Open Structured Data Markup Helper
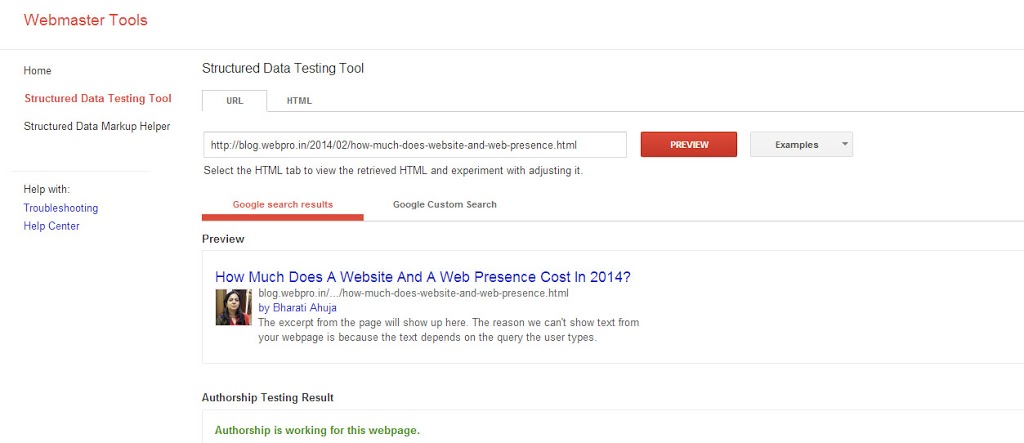The image size is (1024, 443). click(x=96, y=127)
